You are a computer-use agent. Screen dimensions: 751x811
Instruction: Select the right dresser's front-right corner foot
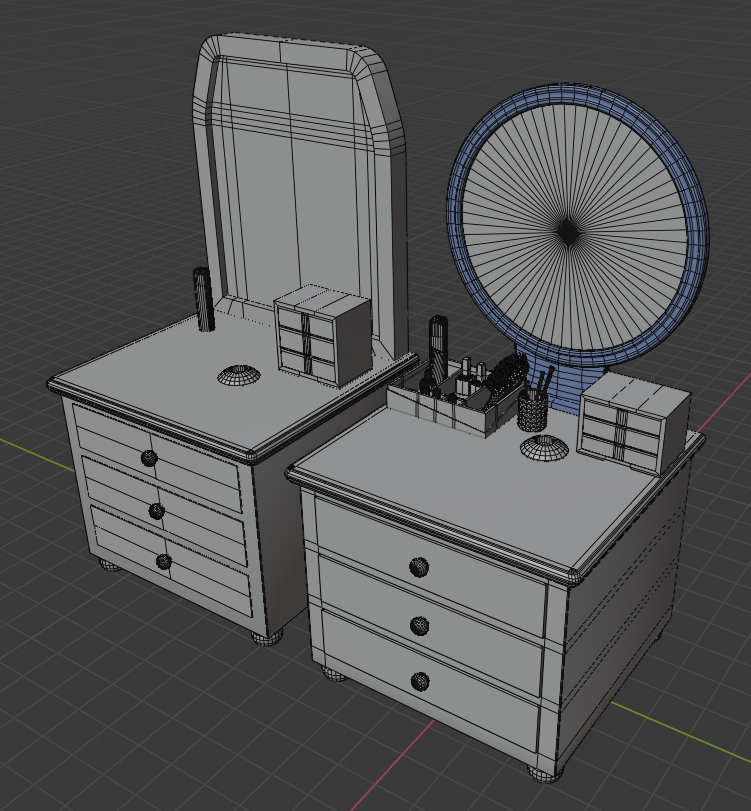pyautogui.click(x=546, y=774)
